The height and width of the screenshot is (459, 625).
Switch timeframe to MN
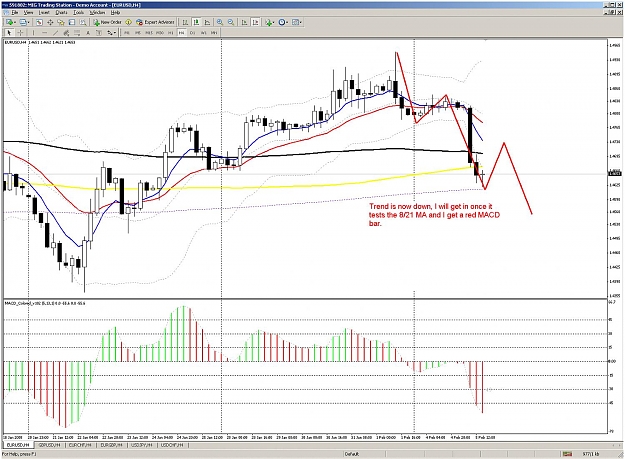coord(214,33)
